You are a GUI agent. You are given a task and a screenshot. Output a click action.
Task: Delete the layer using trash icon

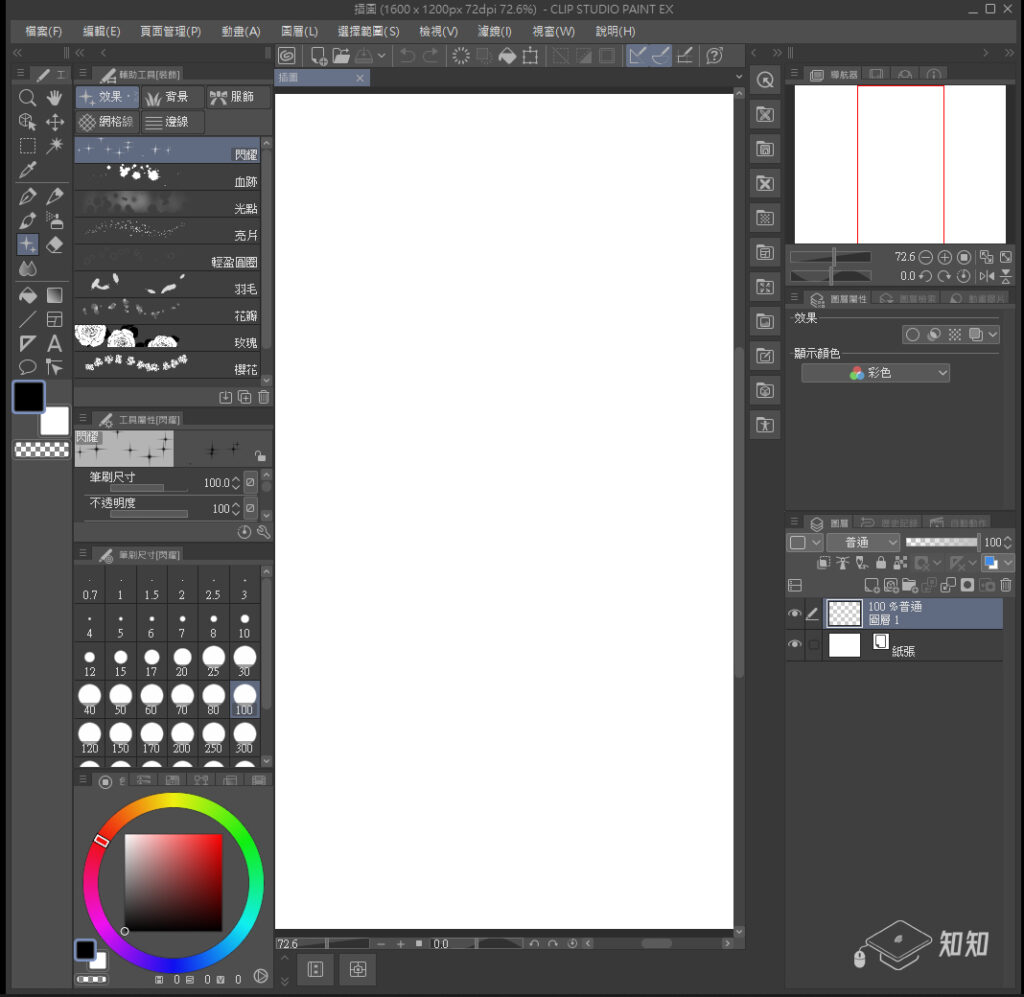[x=1006, y=585]
